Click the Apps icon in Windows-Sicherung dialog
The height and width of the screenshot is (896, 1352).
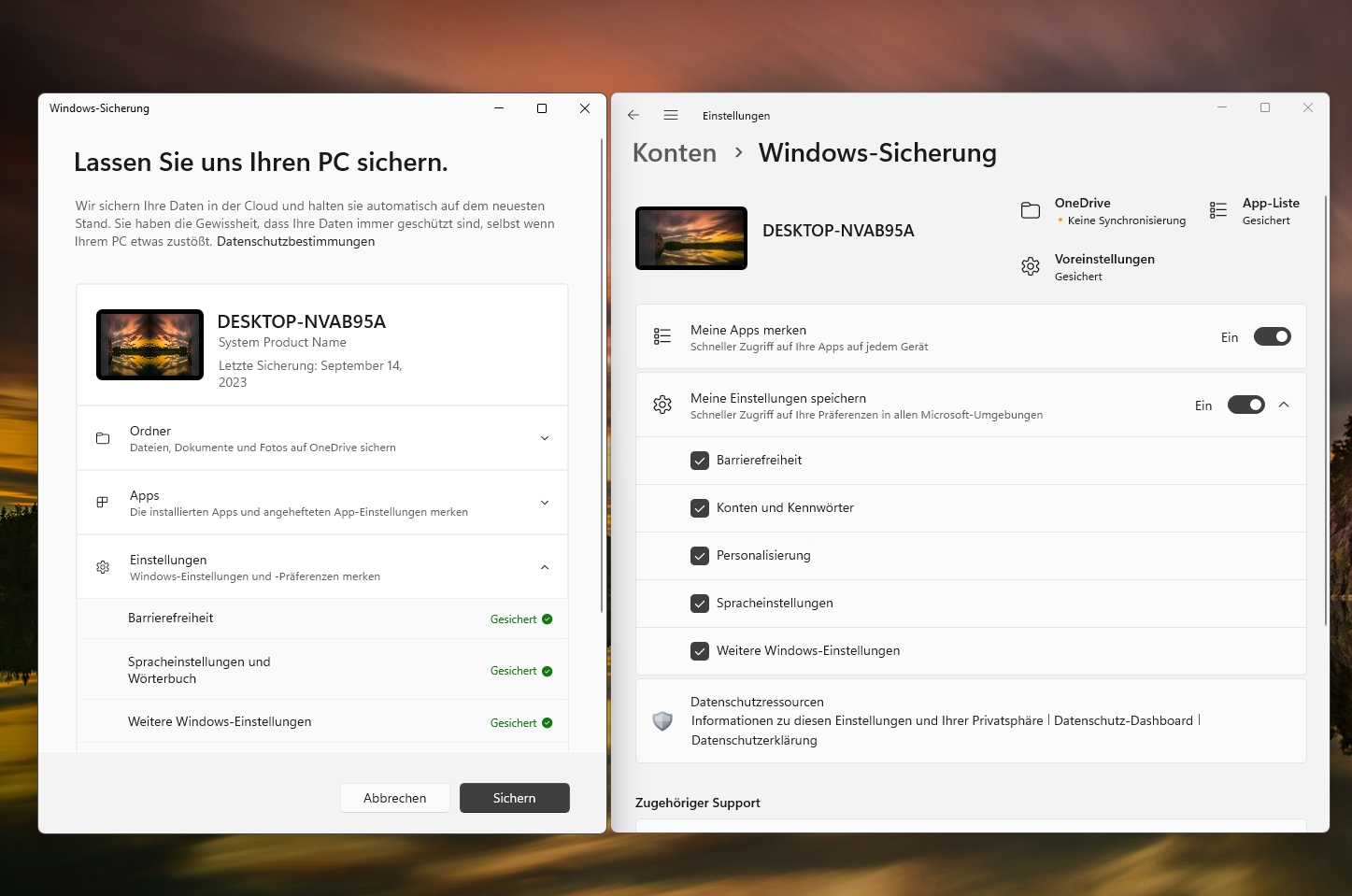(103, 503)
